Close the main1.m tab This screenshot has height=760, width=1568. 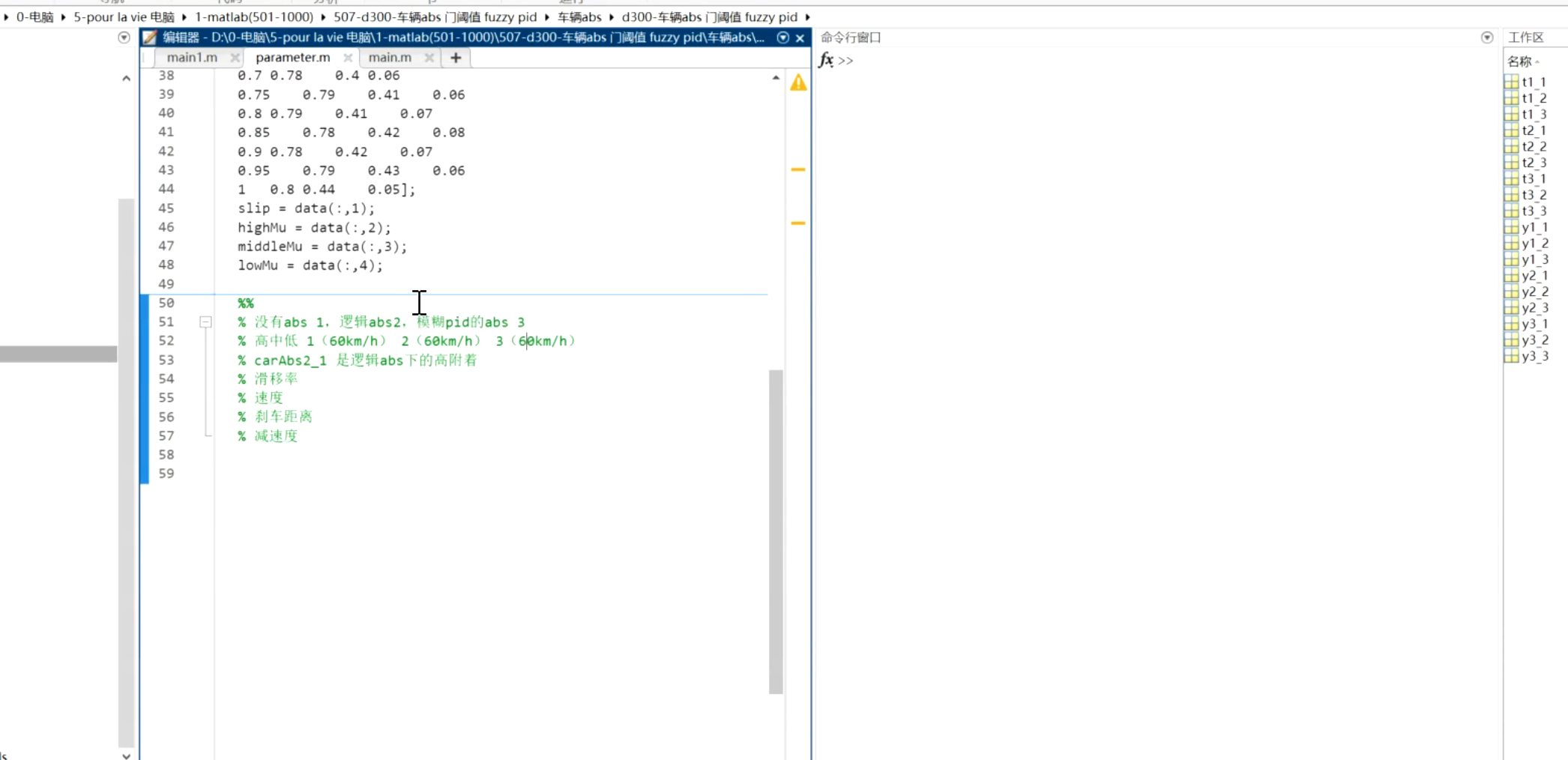(235, 58)
